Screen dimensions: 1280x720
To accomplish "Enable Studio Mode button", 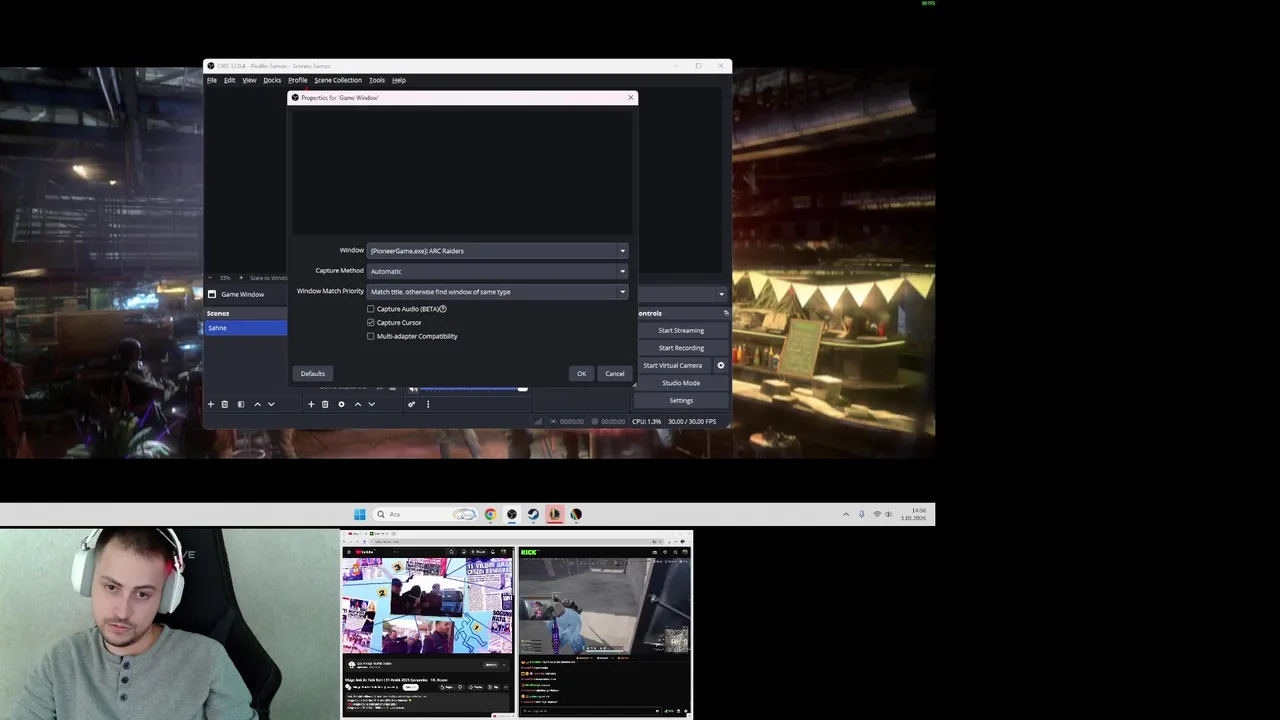I will click(681, 383).
